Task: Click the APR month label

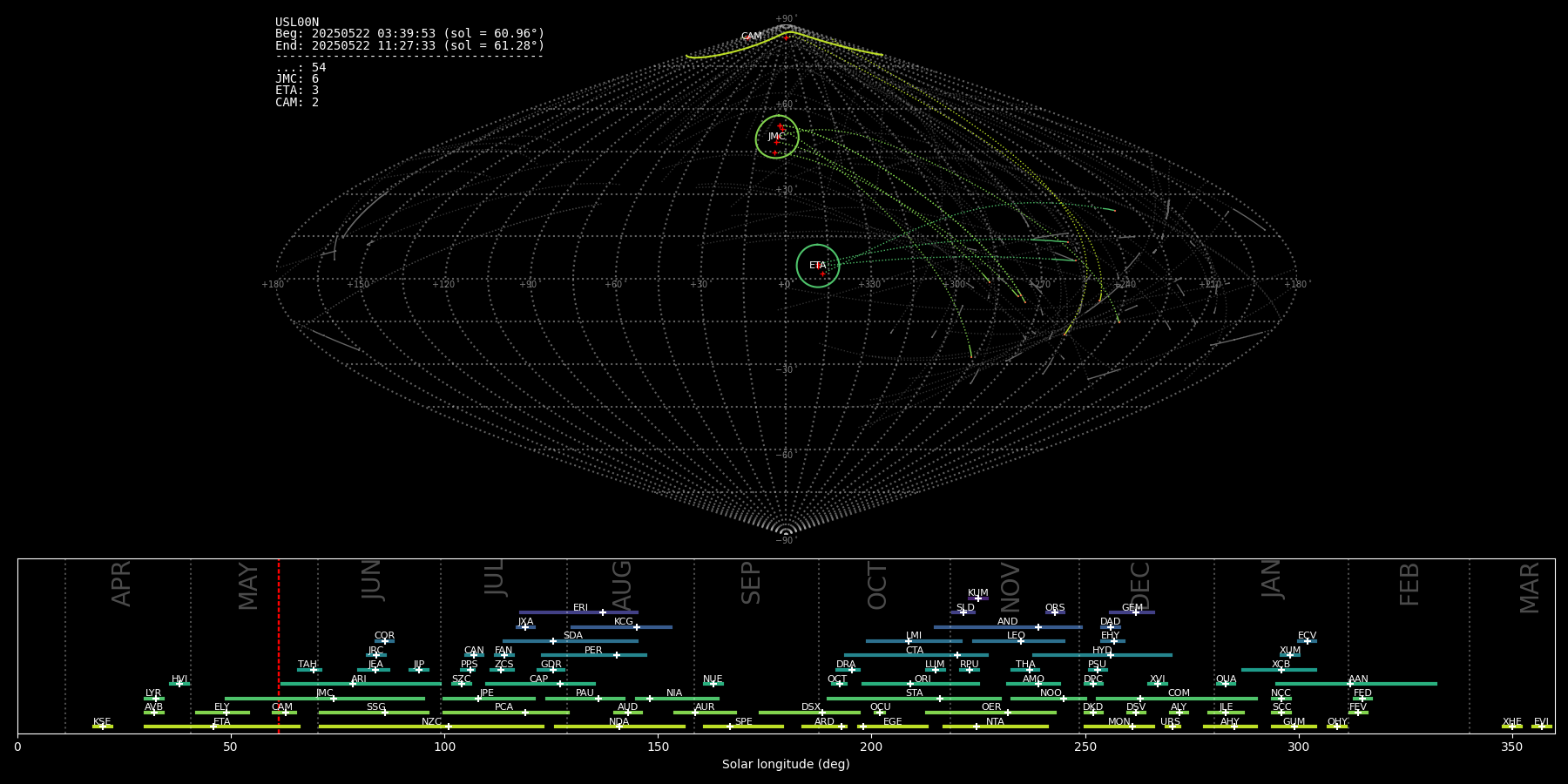Action: tap(122, 584)
